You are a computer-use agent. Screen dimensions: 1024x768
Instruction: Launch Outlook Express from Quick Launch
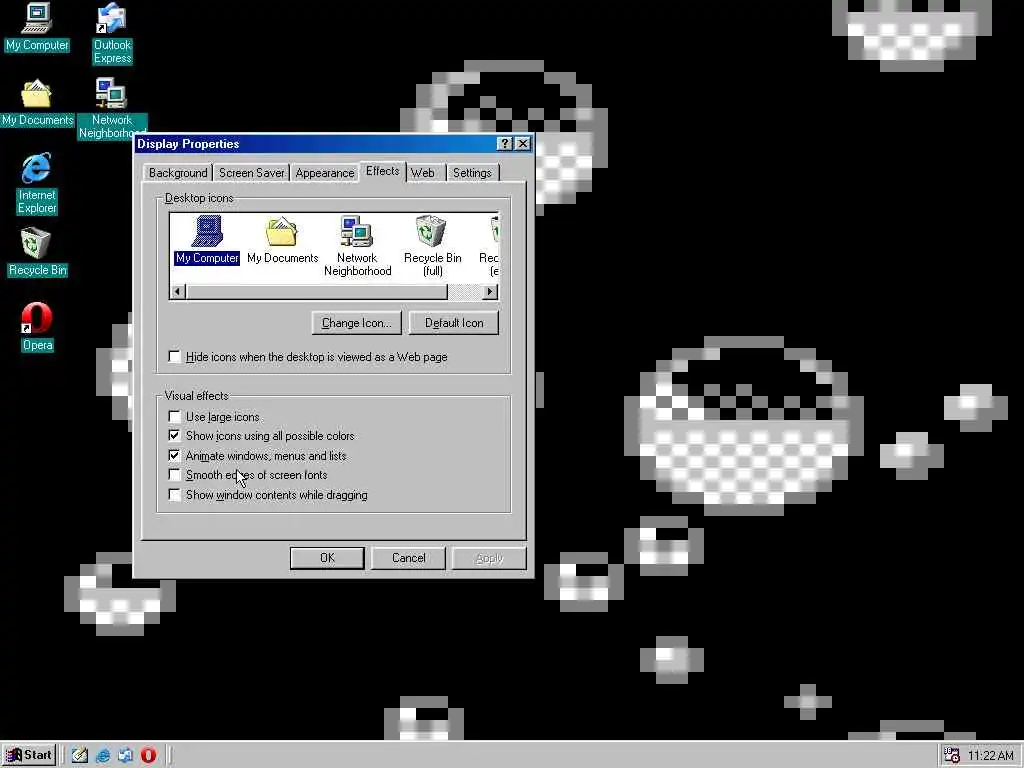tap(125, 755)
